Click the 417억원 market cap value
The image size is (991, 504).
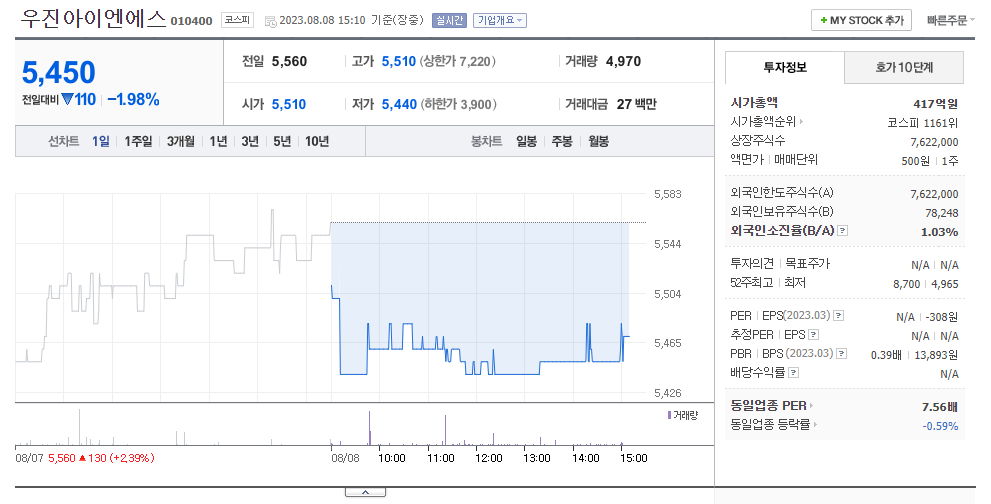(935, 104)
